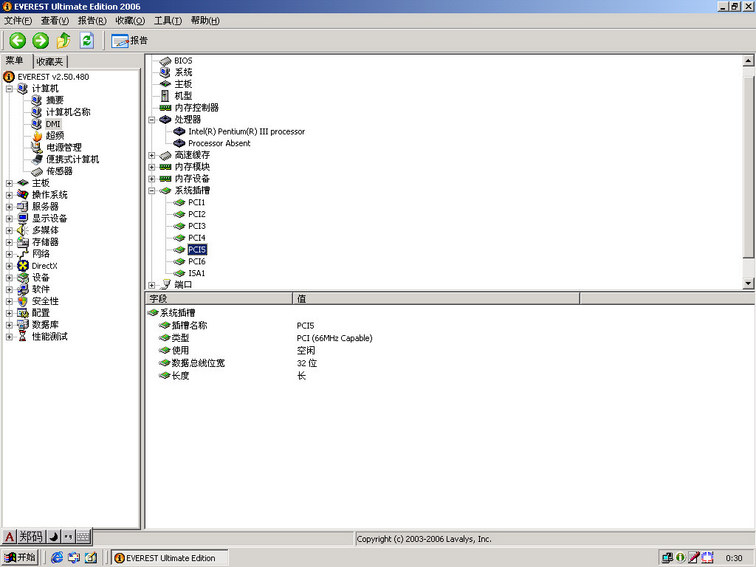Screen dimensions: 756x567
Task: Select Intel(R) Pentium(R) III processor entry
Action: tap(246, 132)
